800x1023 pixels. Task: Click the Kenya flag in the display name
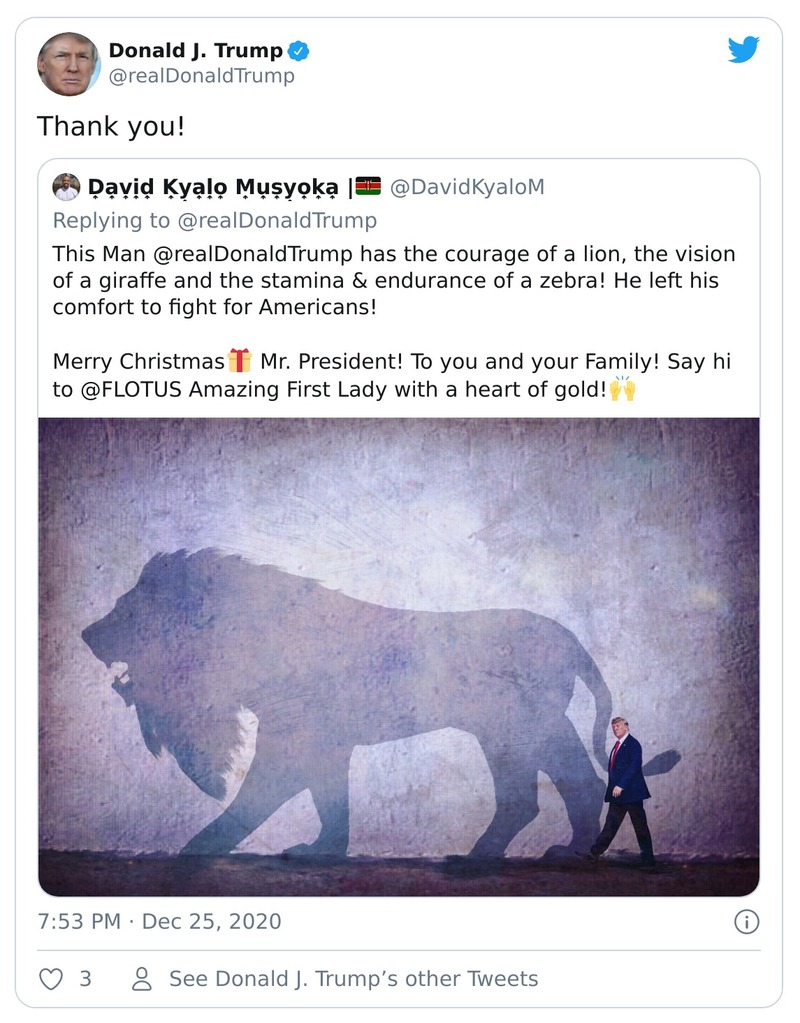[x=369, y=185]
